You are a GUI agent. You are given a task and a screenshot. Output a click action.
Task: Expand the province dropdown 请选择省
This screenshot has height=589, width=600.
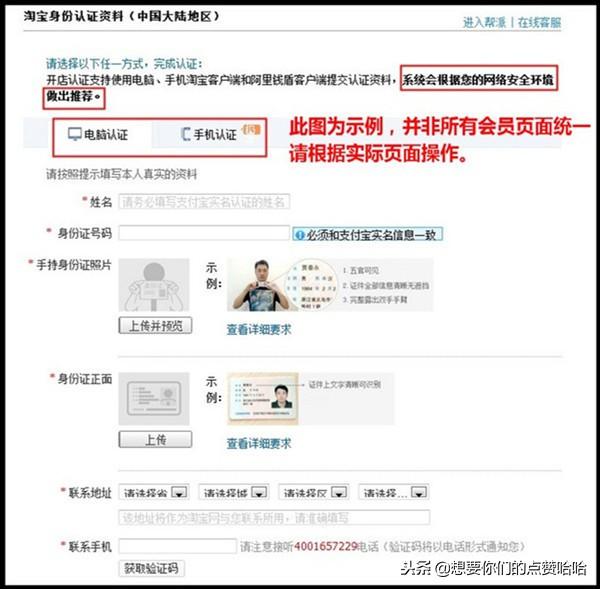pyautogui.click(x=154, y=492)
